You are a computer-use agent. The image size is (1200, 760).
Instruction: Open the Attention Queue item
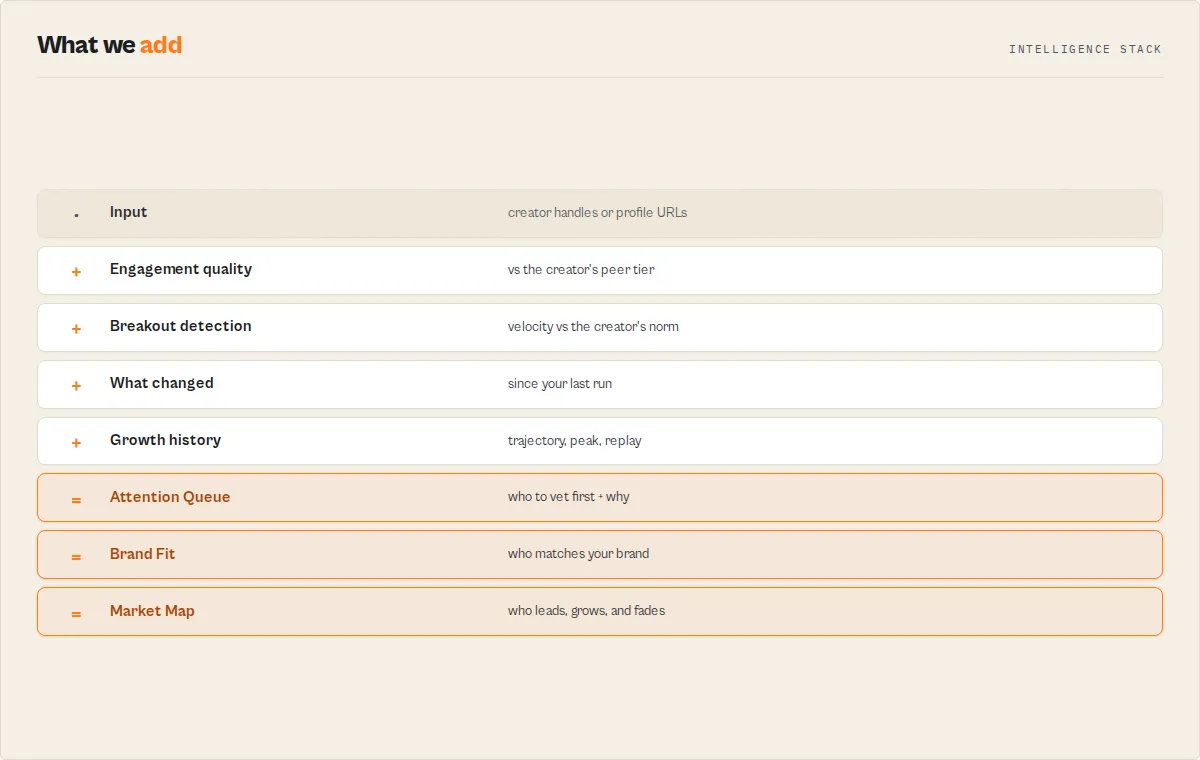coord(600,498)
